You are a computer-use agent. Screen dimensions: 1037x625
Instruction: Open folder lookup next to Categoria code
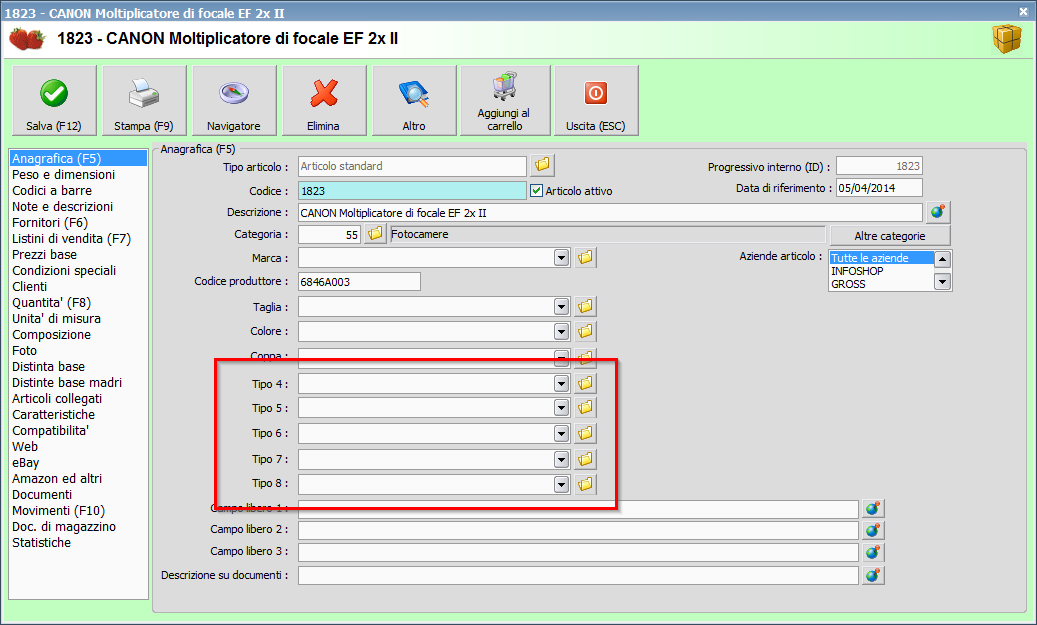(375, 233)
